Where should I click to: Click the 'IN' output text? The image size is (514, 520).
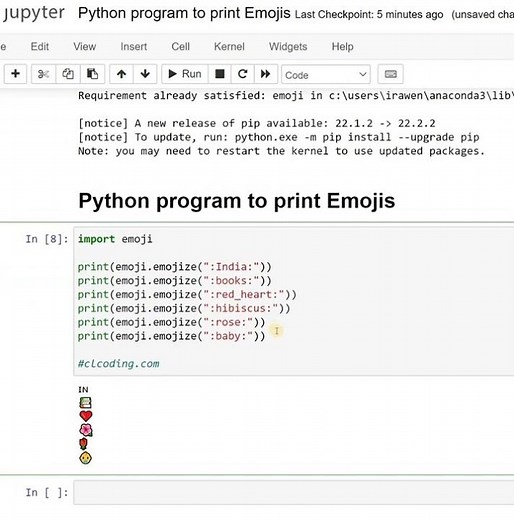83,389
